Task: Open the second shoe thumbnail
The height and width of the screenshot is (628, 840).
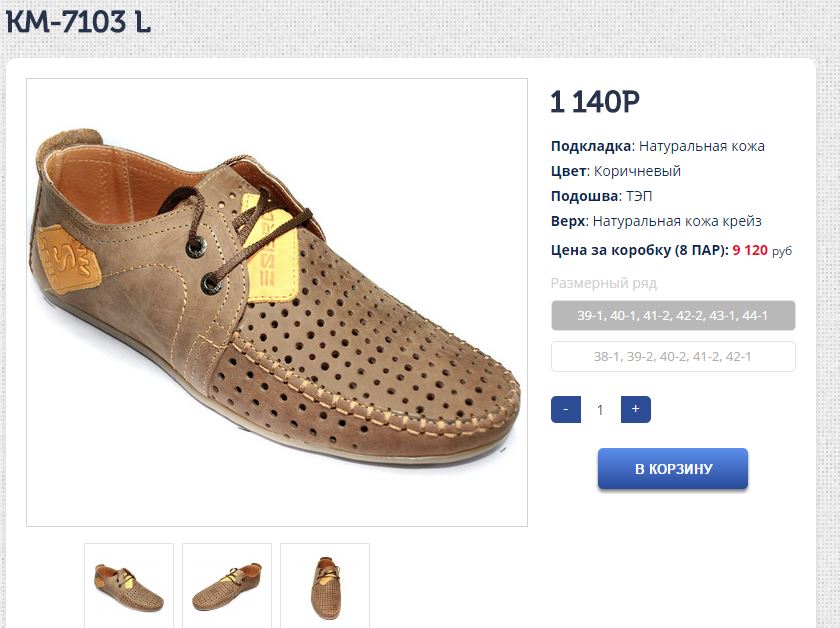Action: coord(227,586)
